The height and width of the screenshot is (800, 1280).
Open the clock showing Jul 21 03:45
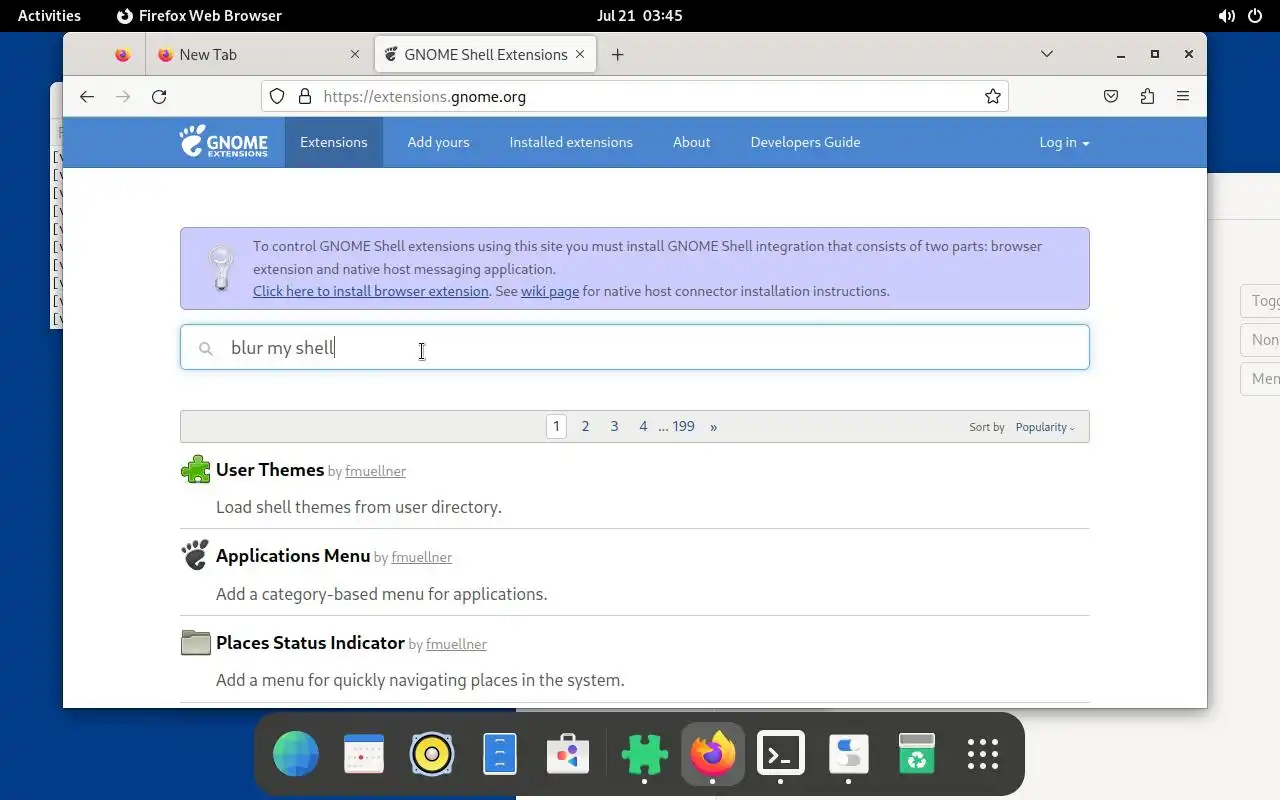[639, 16]
